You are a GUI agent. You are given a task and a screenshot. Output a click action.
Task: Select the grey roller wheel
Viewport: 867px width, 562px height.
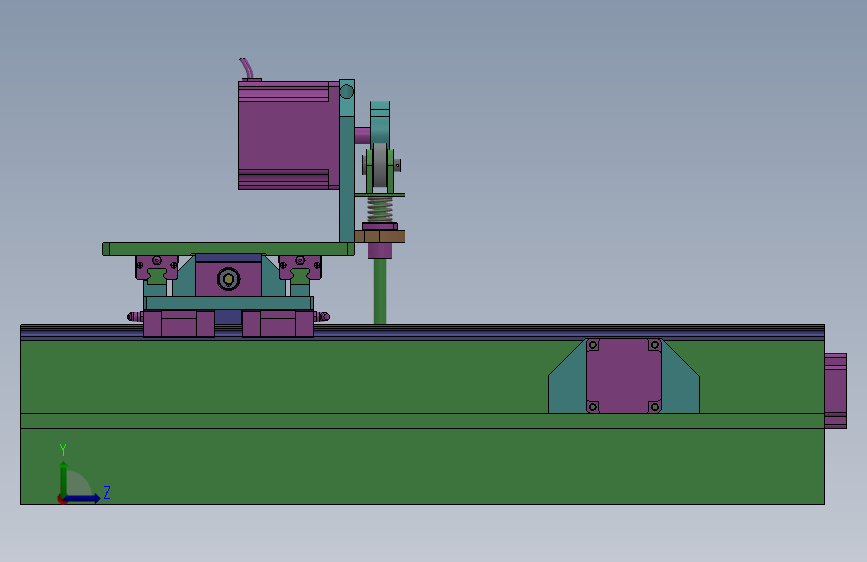[380, 166]
